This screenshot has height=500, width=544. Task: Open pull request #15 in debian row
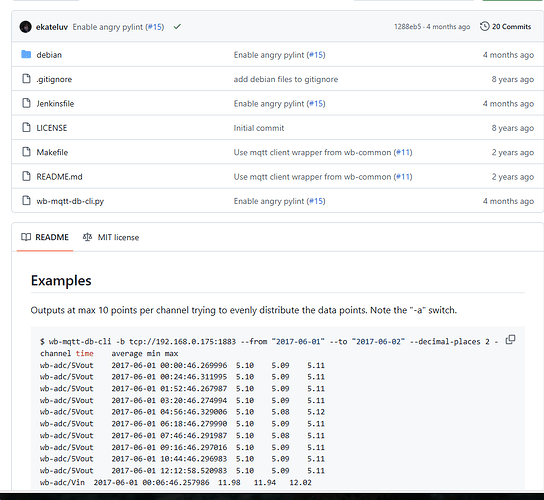pos(316,55)
